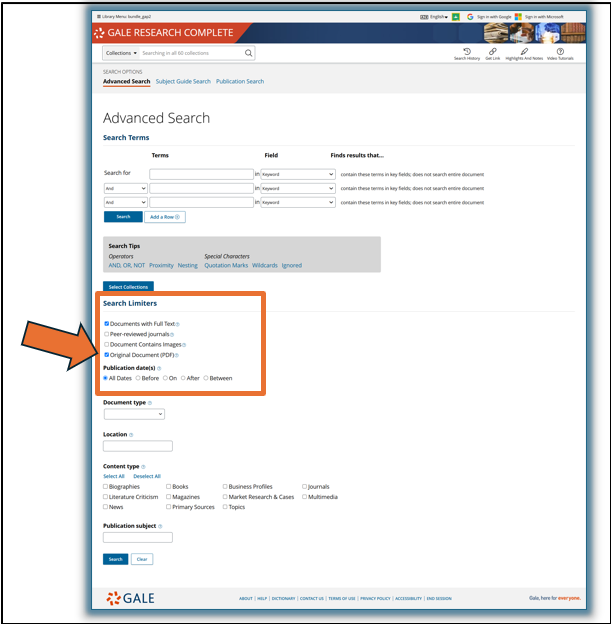This screenshot has height=624, width=611.
Task: Click info icon beside Location
Action: coord(131,435)
